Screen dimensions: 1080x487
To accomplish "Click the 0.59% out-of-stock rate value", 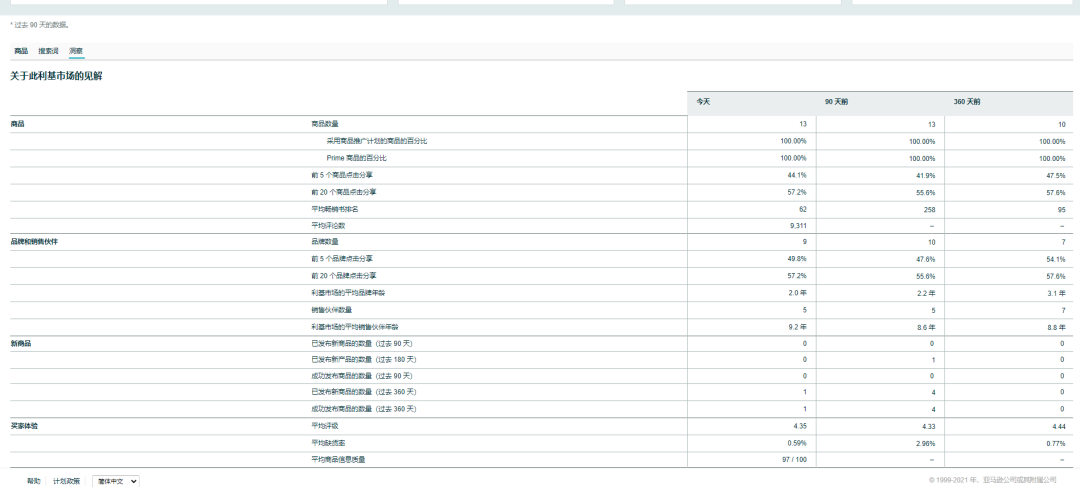I will pos(797,442).
